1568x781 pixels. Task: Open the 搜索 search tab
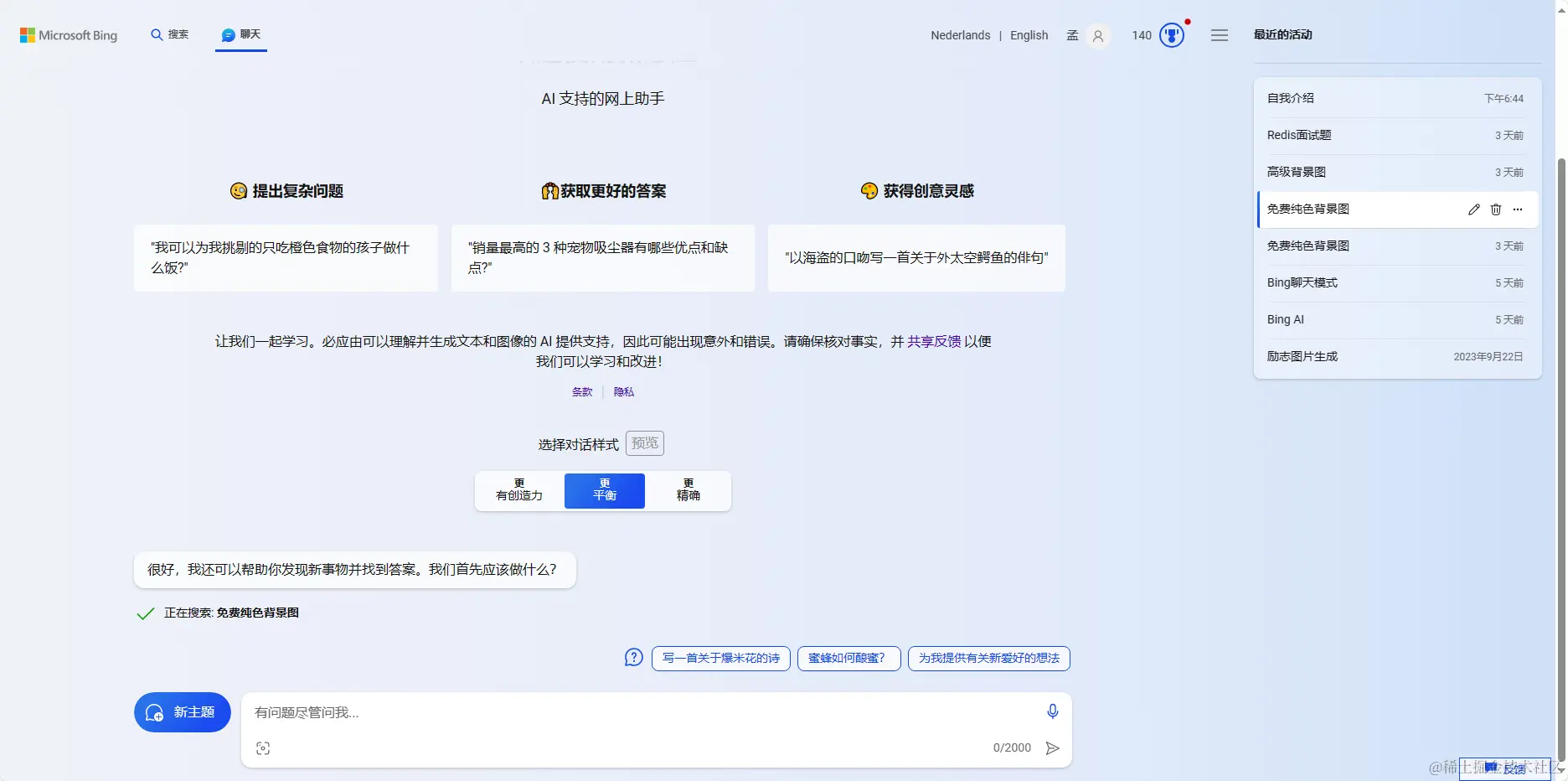pyautogui.click(x=169, y=34)
